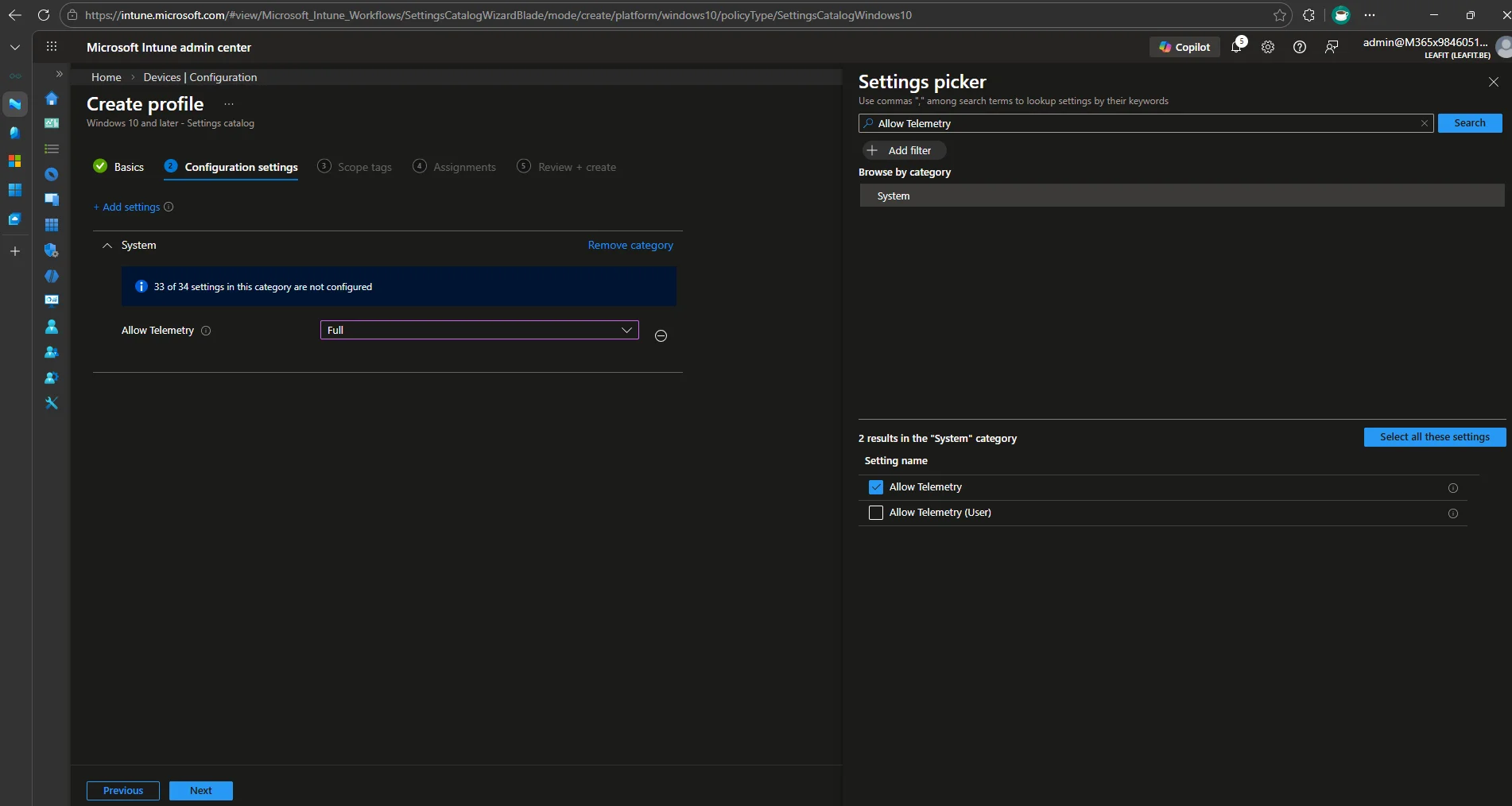View info tooltip beside Allow Telemetry (User)
The height and width of the screenshot is (806, 1512).
[1453, 513]
